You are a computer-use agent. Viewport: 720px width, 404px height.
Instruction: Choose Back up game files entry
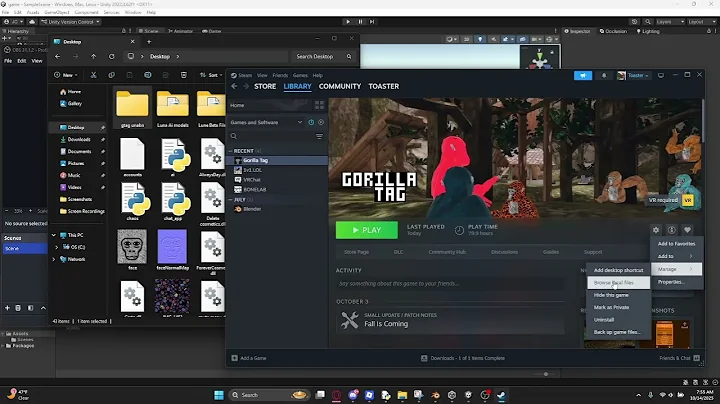[x=618, y=332]
